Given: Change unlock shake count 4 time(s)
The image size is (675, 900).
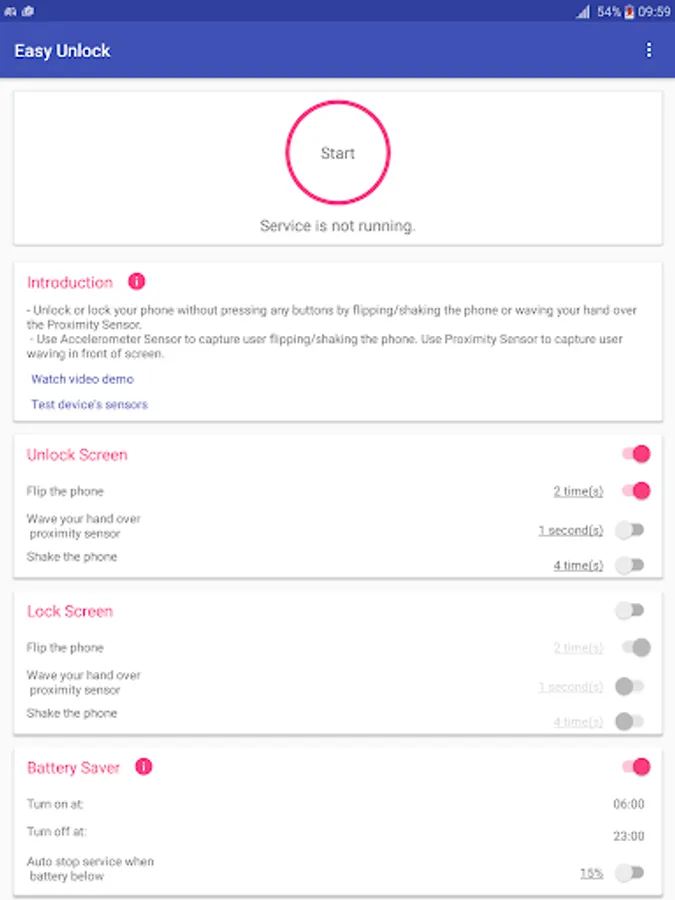Looking at the screenshot, I should 578,566.
